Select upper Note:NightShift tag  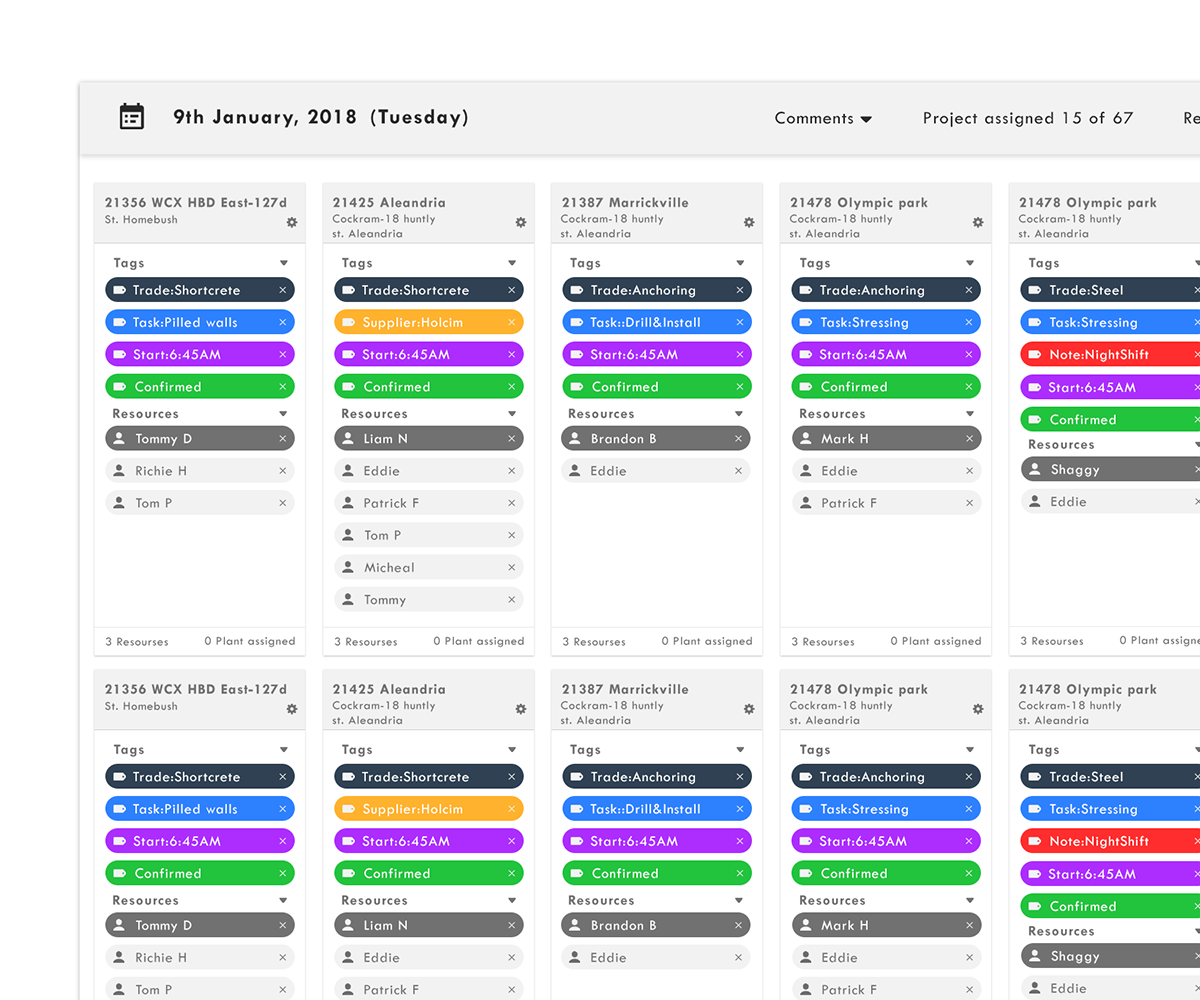(x=1110, y=354)
